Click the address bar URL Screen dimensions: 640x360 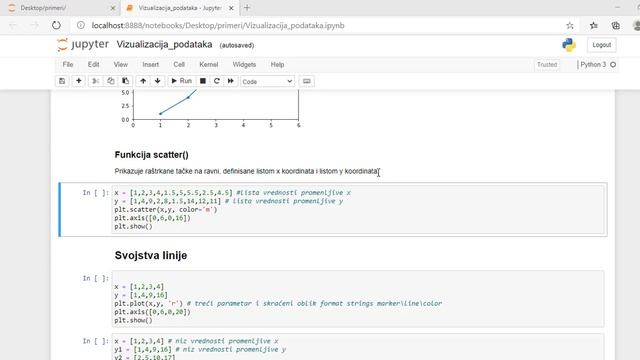[218, 25]
